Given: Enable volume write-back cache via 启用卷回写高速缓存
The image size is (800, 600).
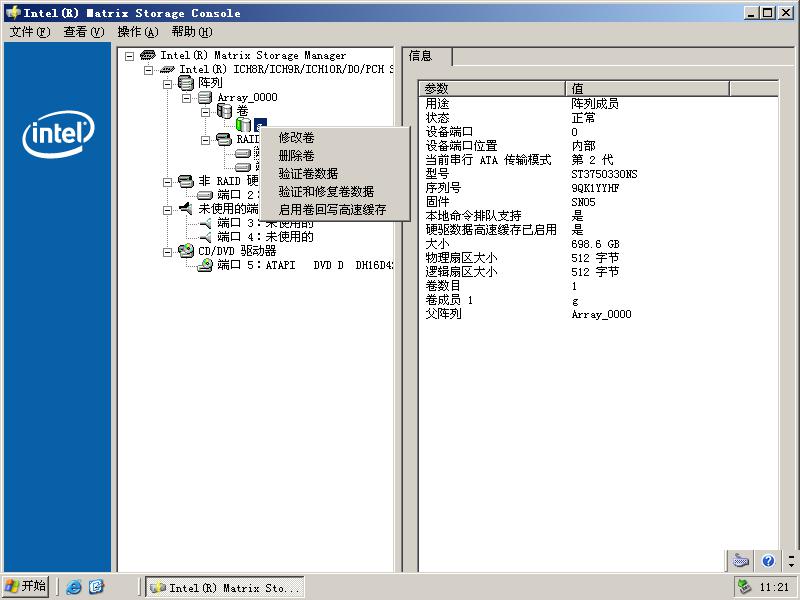Looking at the screenshot, I should click(332, 210).
